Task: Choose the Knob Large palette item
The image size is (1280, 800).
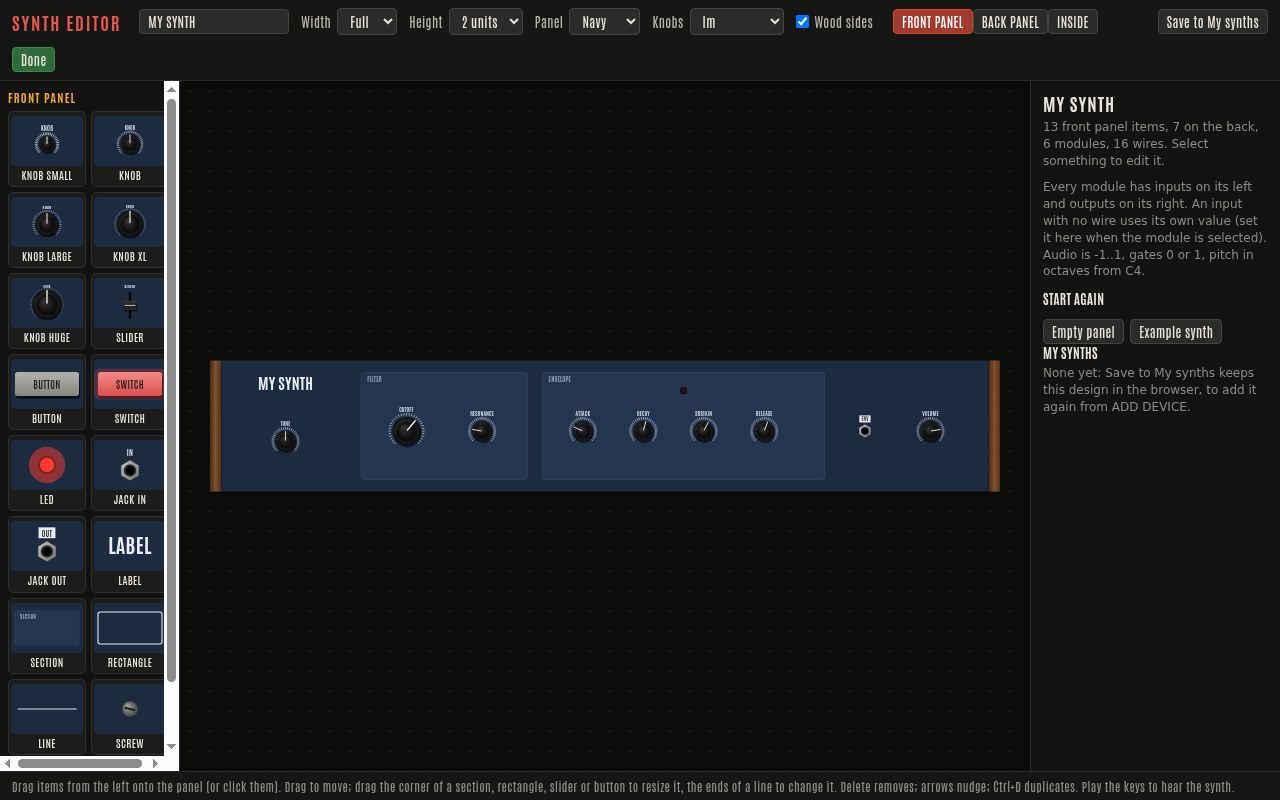Action: [47, 230]
